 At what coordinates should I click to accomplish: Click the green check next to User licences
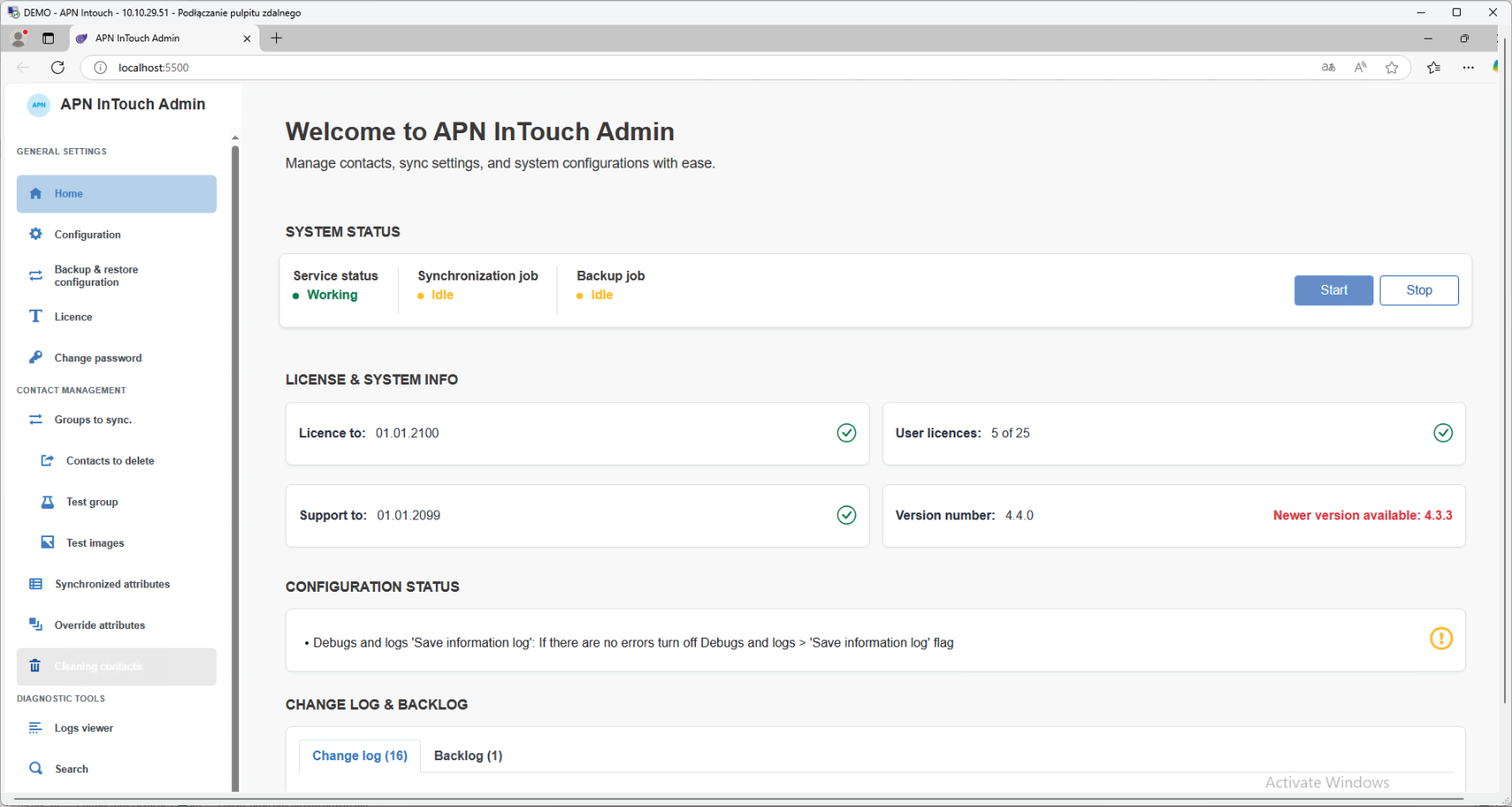[x=1443, y=433]
